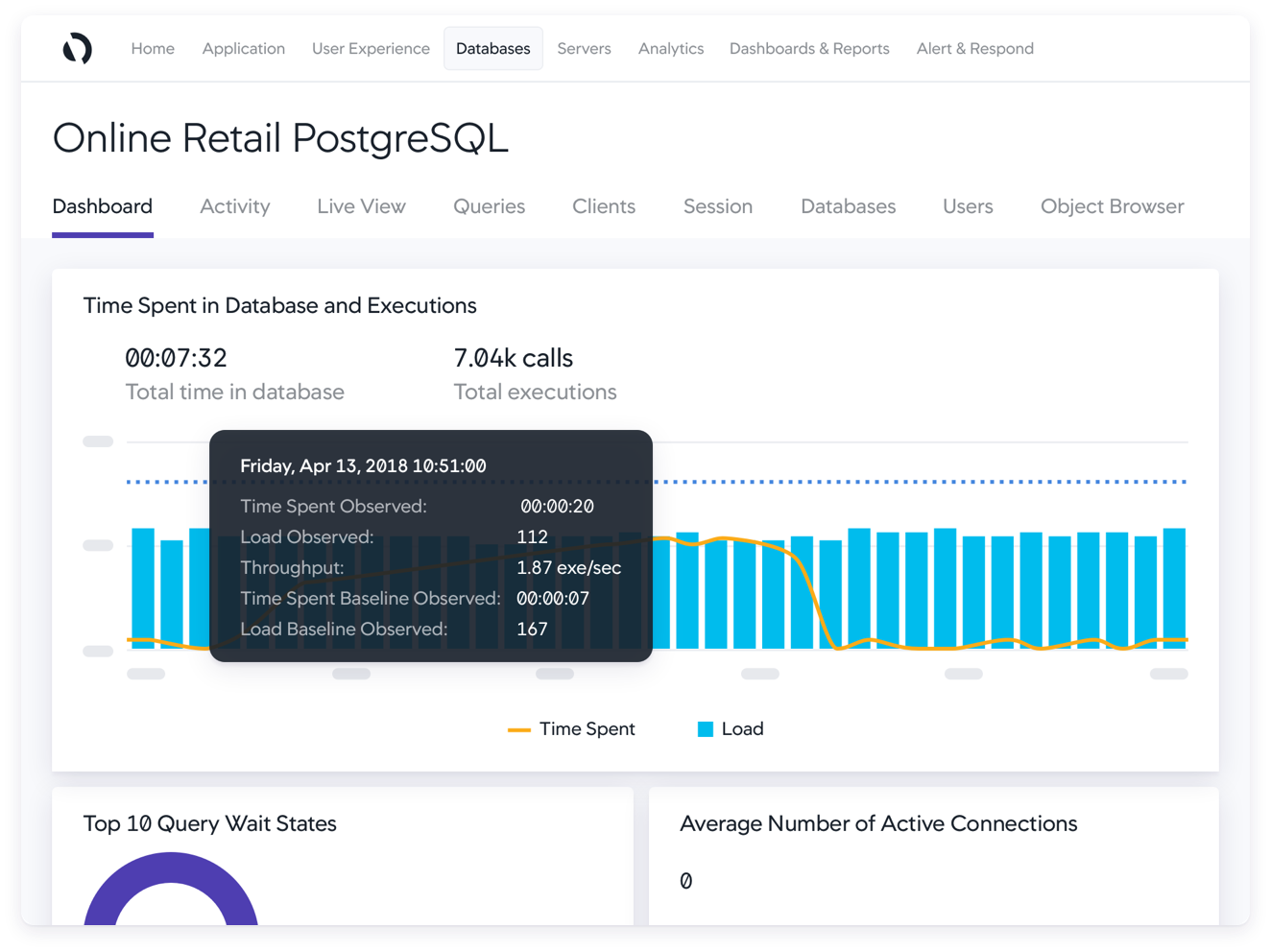Switch to the Dashboard tab
The image size is (1271, 952).
103,206
